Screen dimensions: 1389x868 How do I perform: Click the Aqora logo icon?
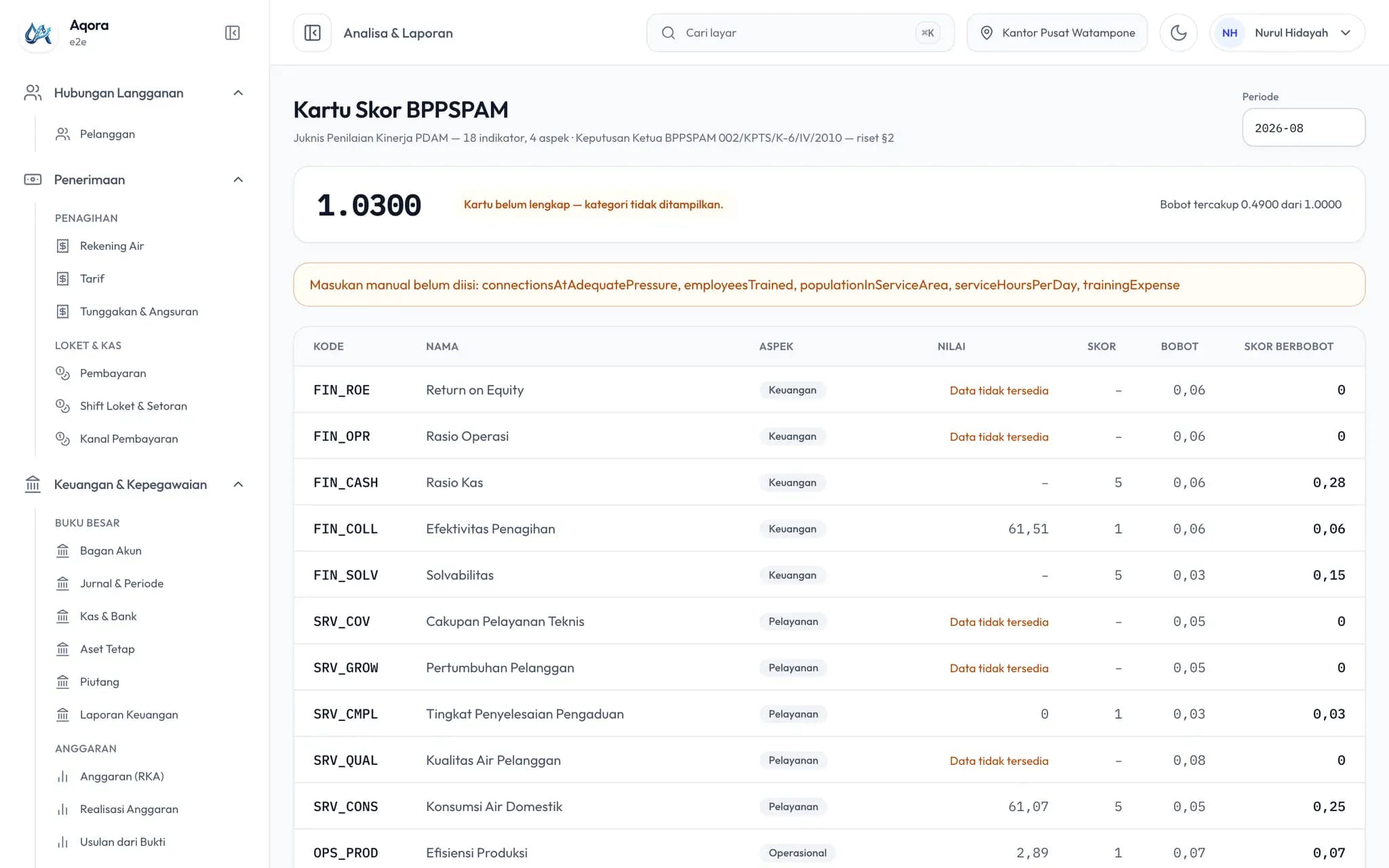[x=38, y=33]
